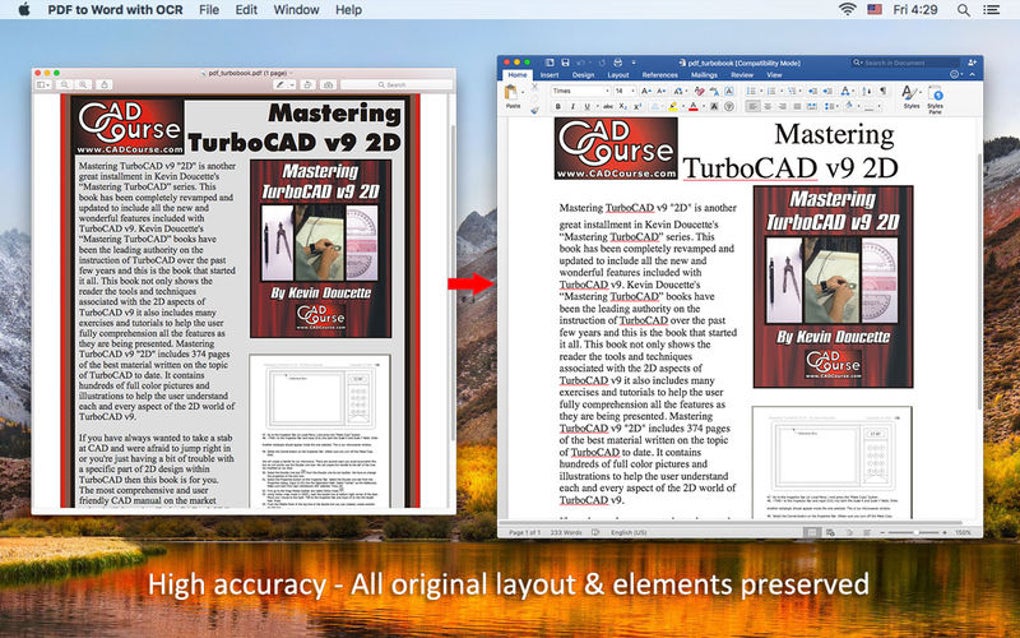
Task: Select Print Layout view in status bar
Action: [811, 532]
